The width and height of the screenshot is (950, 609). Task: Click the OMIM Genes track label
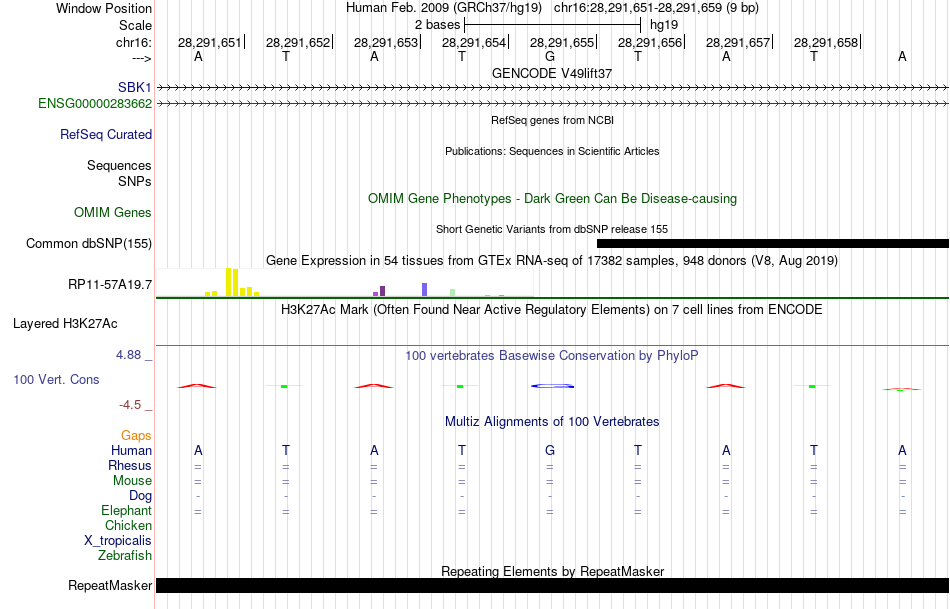coord(113,213)
